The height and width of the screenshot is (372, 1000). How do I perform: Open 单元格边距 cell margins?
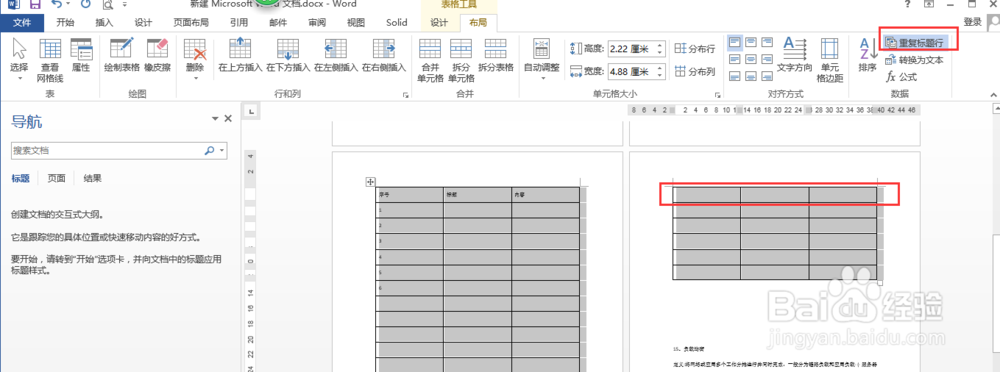829,60
